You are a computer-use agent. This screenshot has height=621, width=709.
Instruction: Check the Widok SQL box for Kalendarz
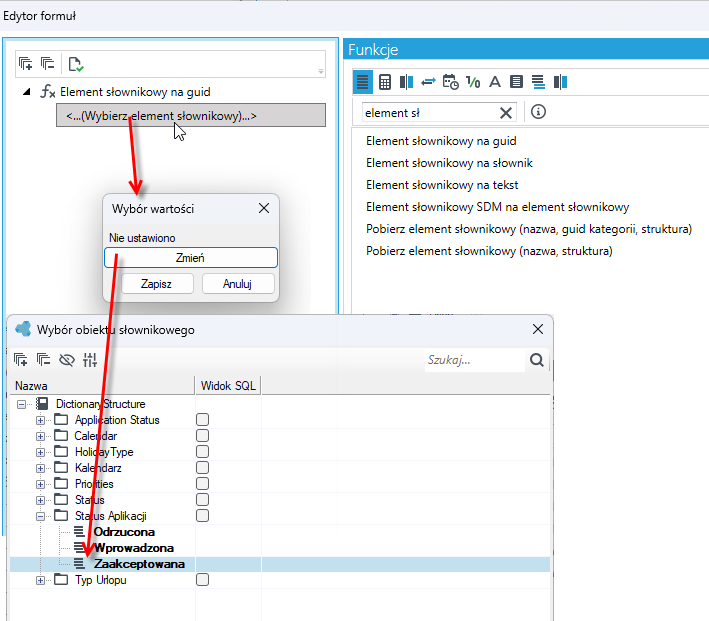click(203, 468)
